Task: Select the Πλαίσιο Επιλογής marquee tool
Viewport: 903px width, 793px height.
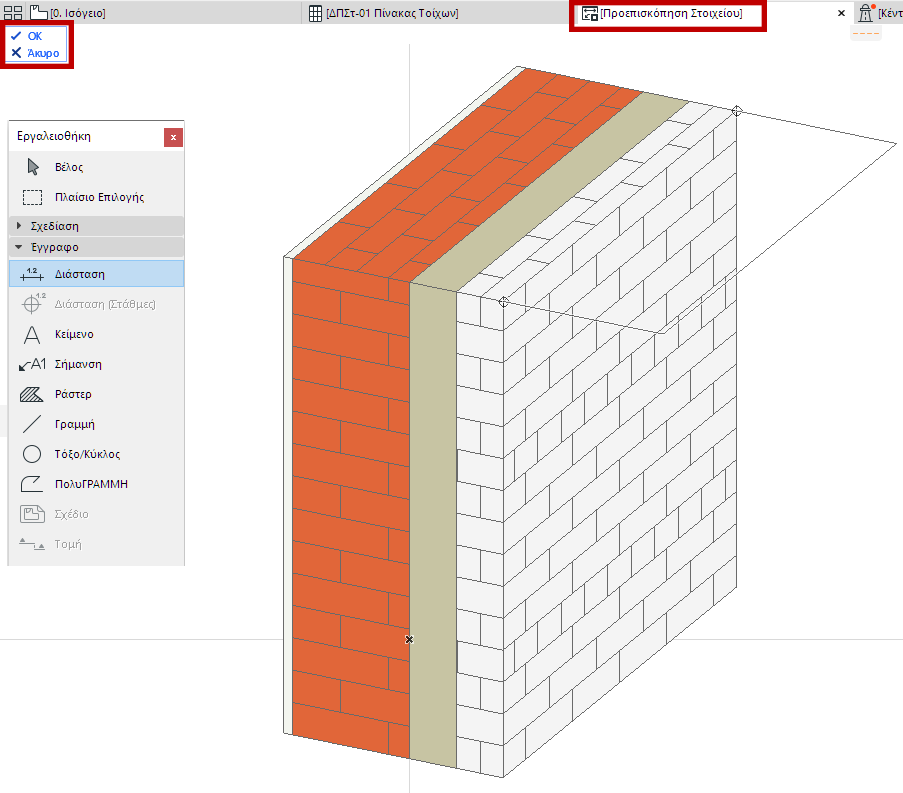Action: point(96,197)
